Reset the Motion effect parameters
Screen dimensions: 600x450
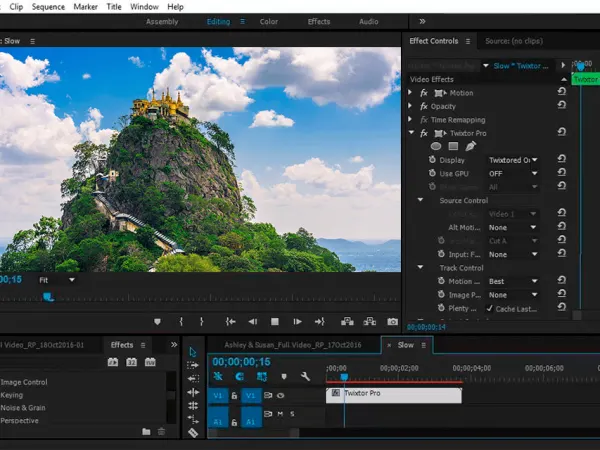(x=562, y=93)
